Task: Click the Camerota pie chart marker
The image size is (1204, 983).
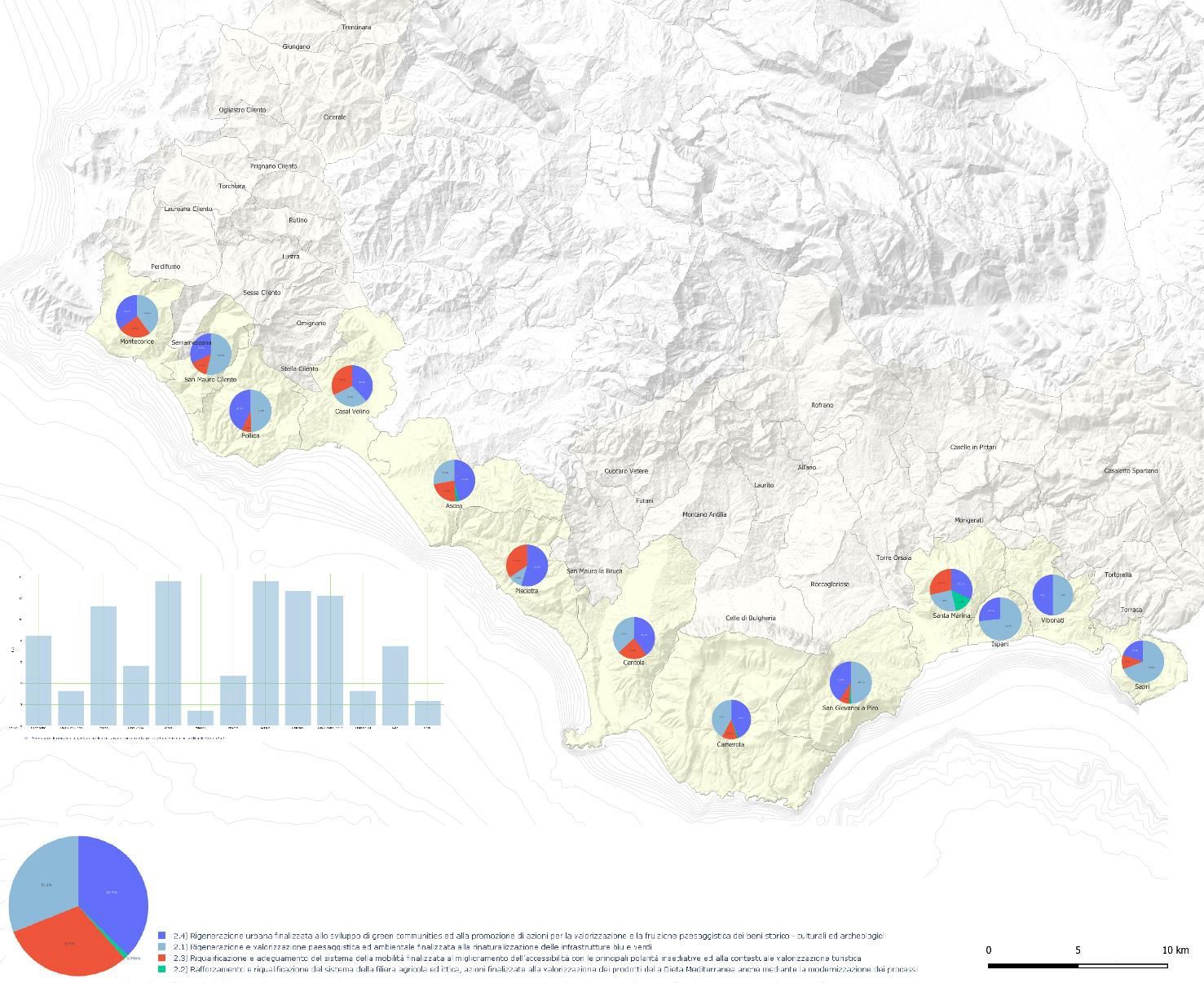Action: click(731, 719)
